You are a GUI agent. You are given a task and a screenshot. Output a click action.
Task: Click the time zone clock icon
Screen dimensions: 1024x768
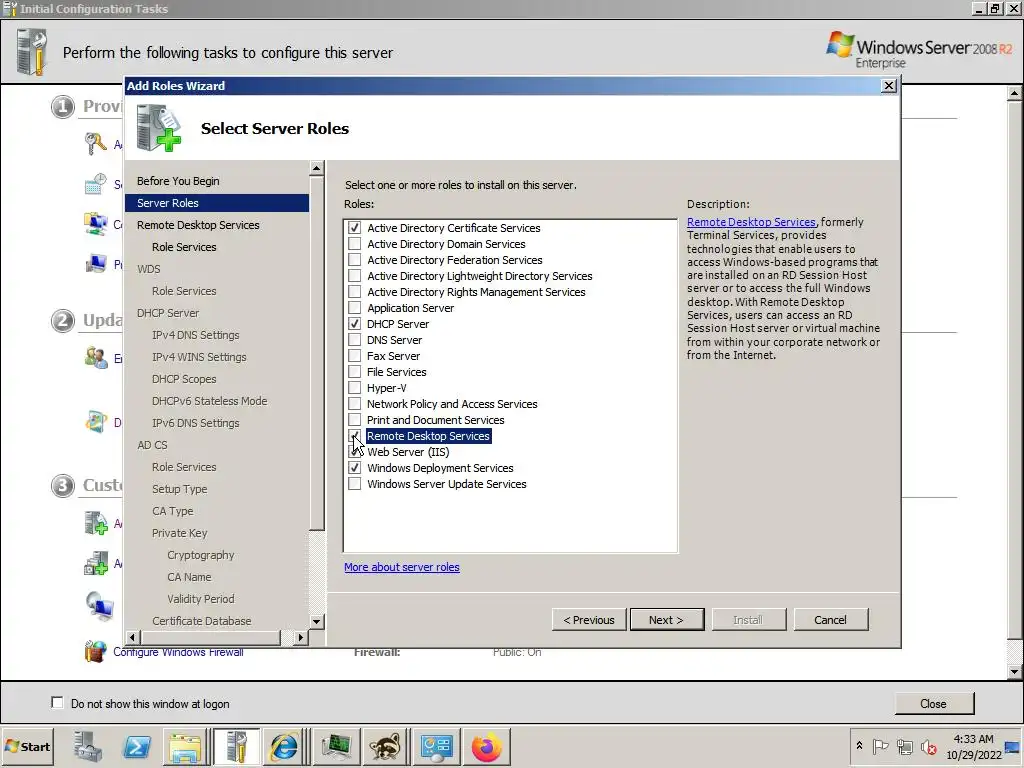point(95,184)
